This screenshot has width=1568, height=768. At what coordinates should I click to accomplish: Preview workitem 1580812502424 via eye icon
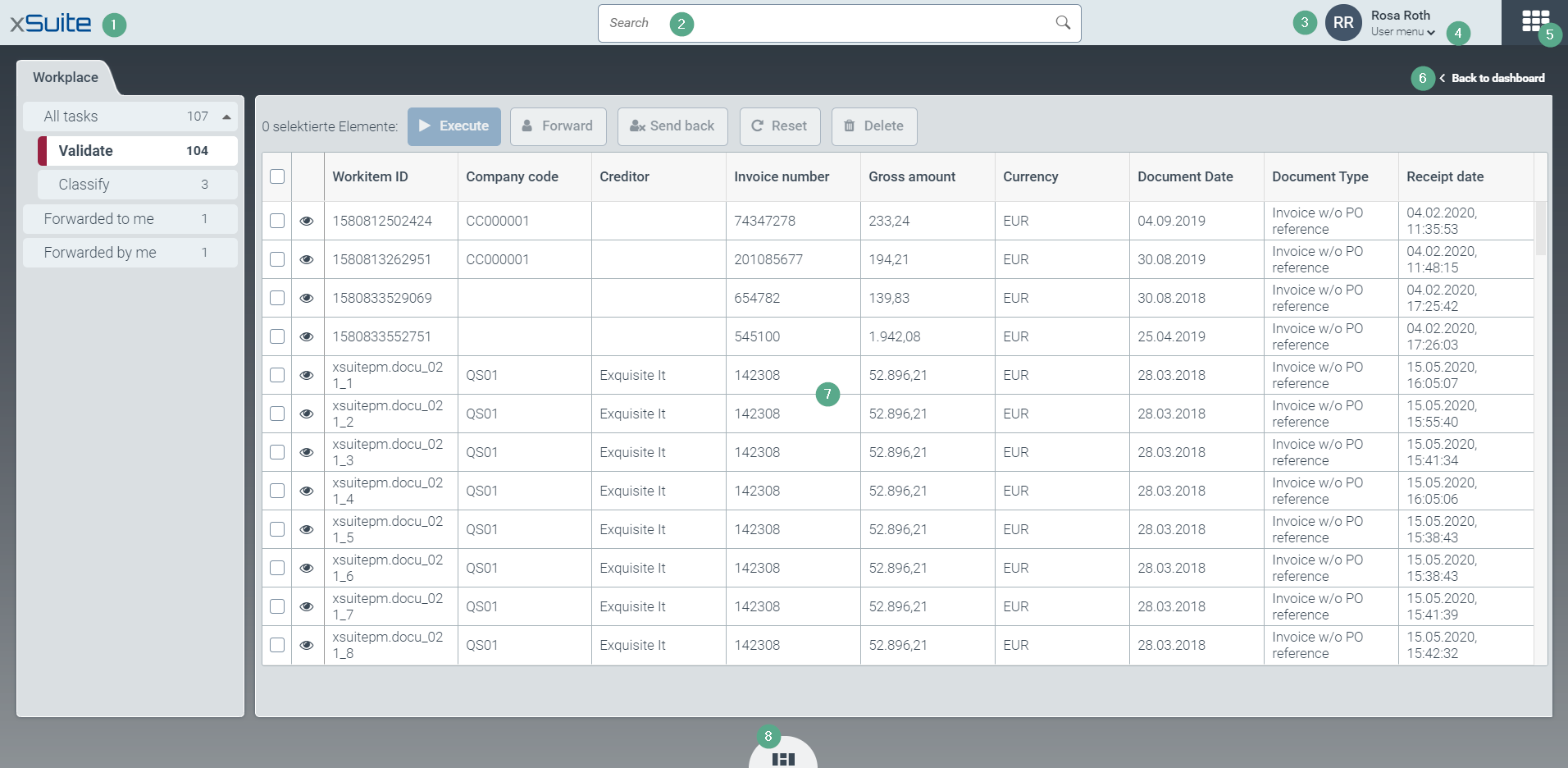(307, 221)
